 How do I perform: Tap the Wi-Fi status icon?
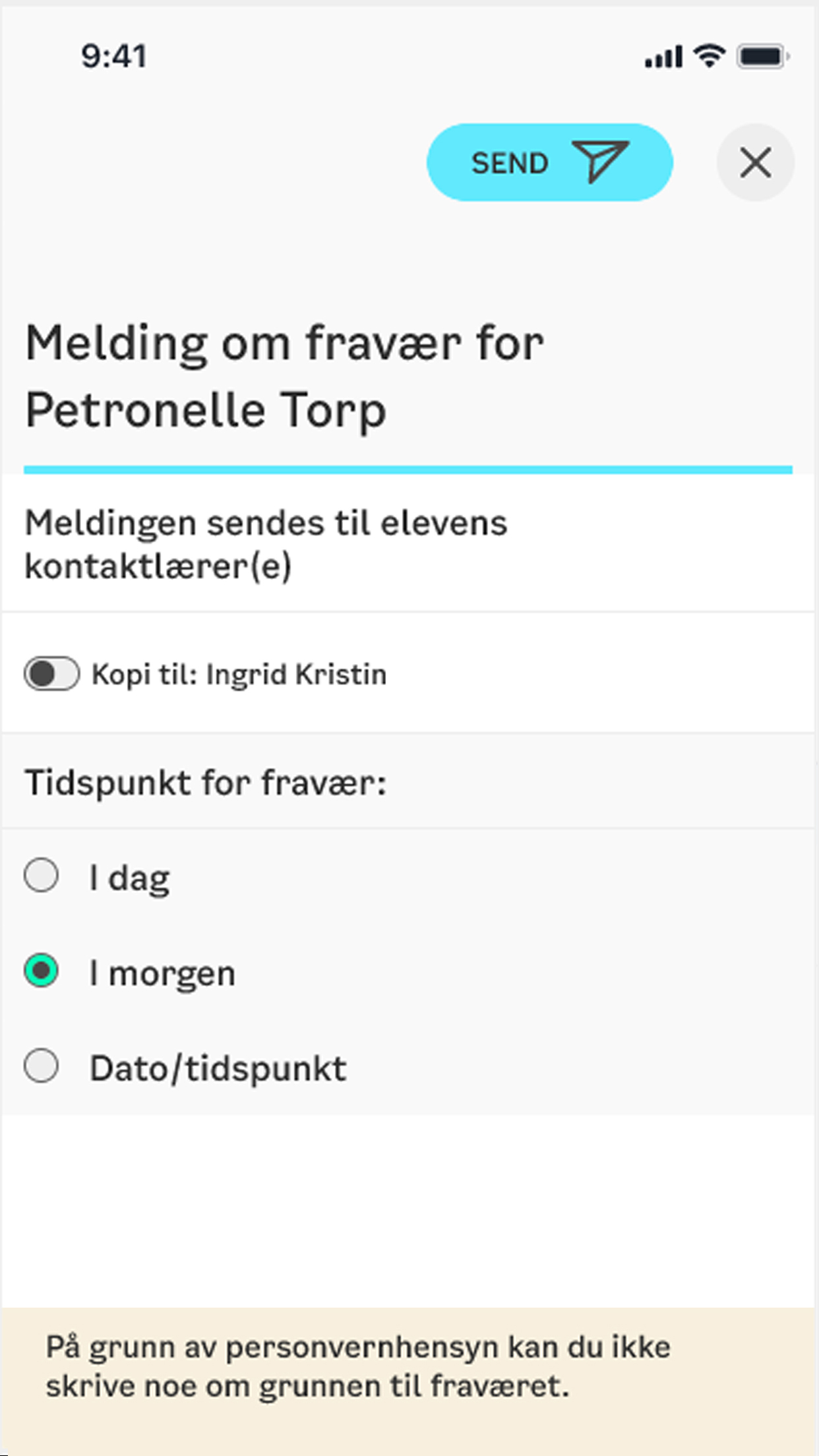click(x=710, y=56)
